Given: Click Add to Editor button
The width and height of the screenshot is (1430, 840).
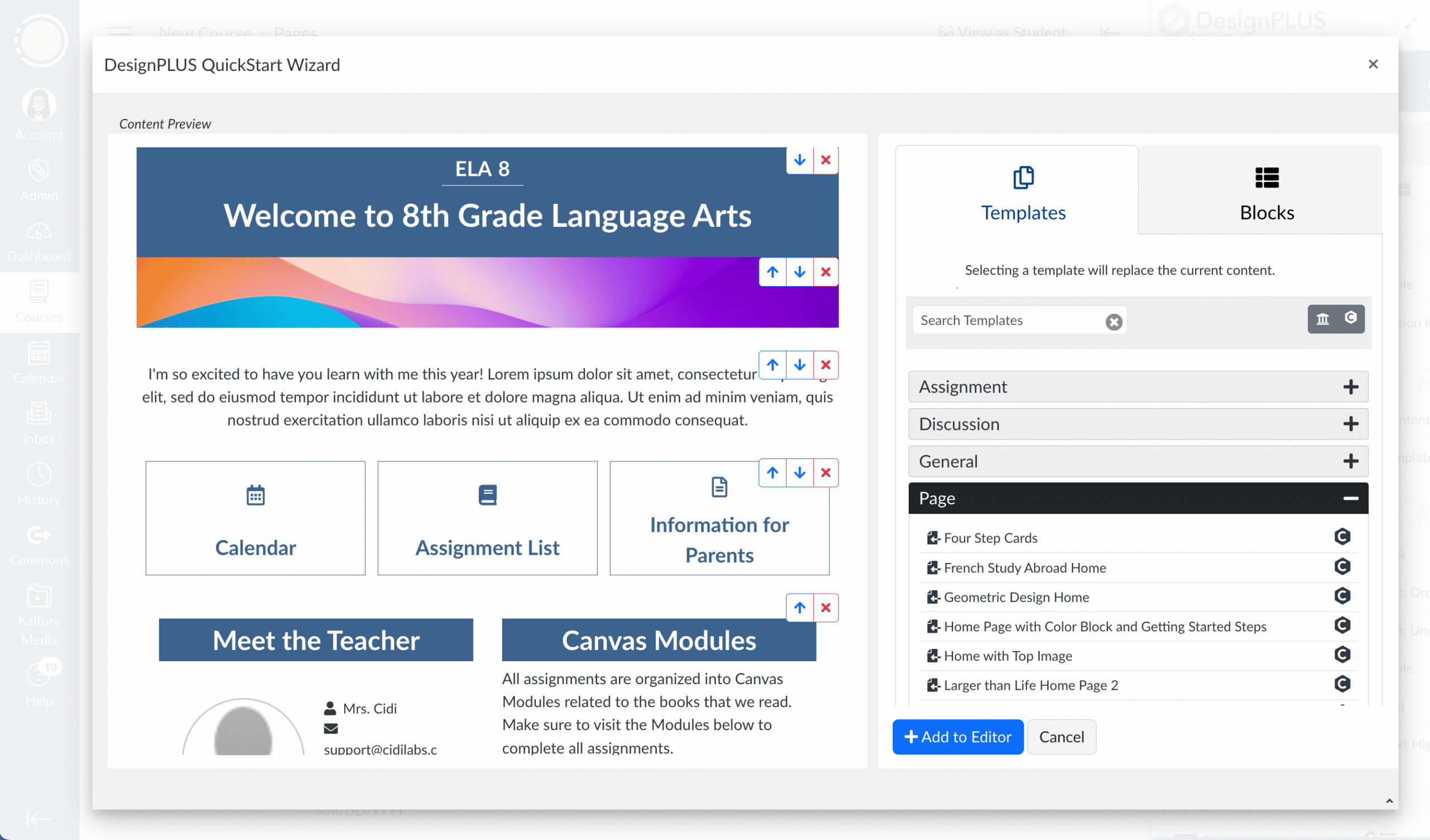Looking at the screenshot, I should (957, 737).
